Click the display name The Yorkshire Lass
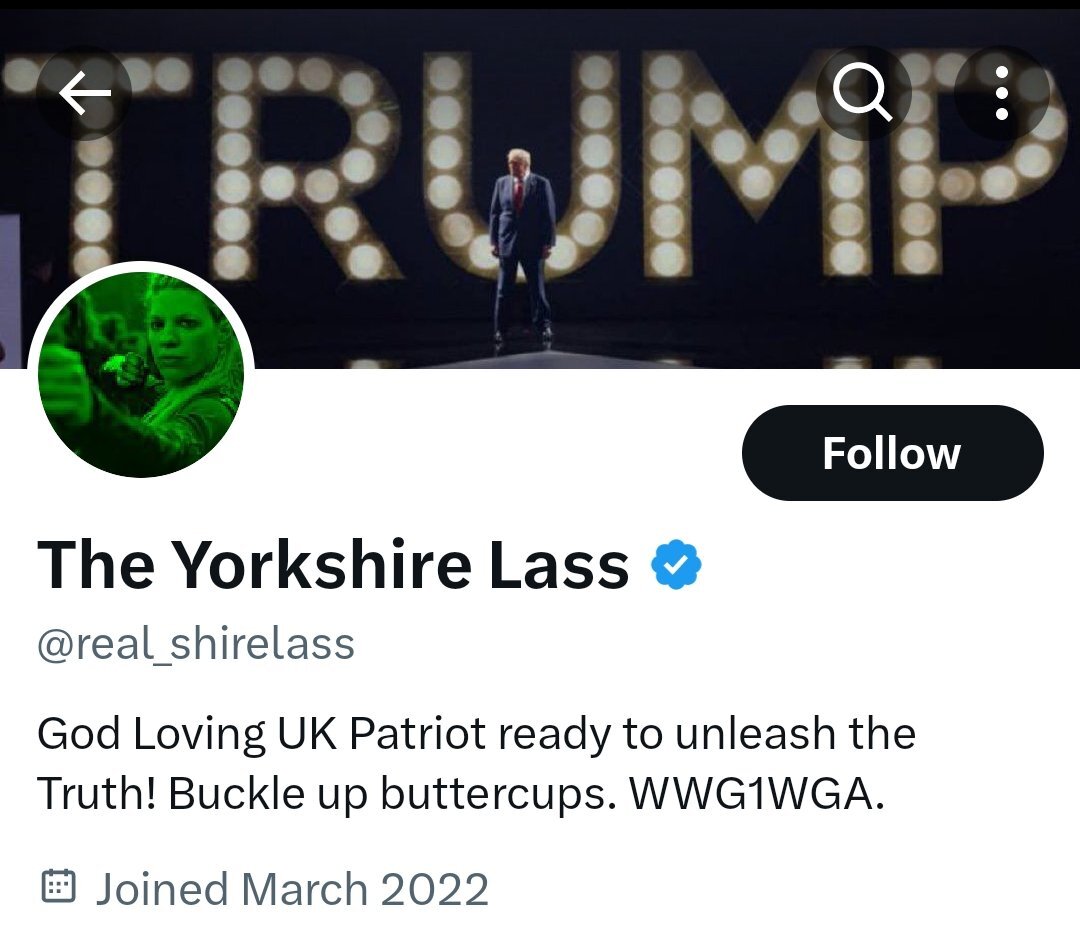This screenshot has height=946, width=1080. coord(333,564)
